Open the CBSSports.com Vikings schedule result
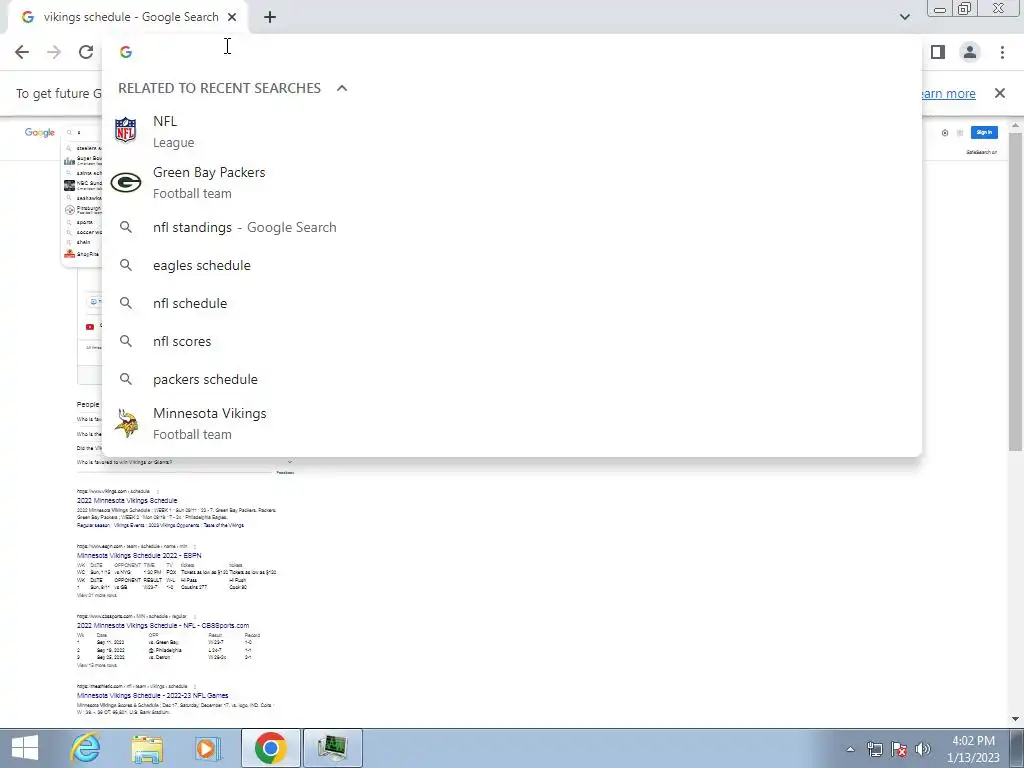Image resolution: width=1024 pixels, height=768 pixels. (x=163, y=626)
